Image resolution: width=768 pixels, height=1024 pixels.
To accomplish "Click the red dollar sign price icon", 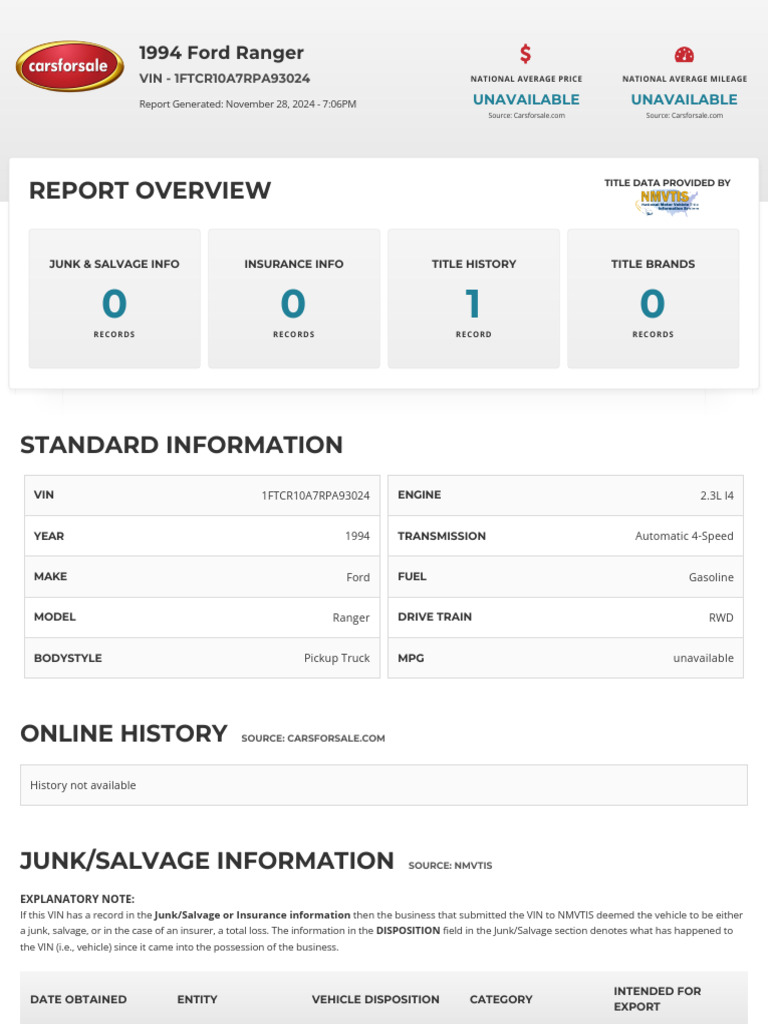I will pyautogui.click(x=526, y=54).
